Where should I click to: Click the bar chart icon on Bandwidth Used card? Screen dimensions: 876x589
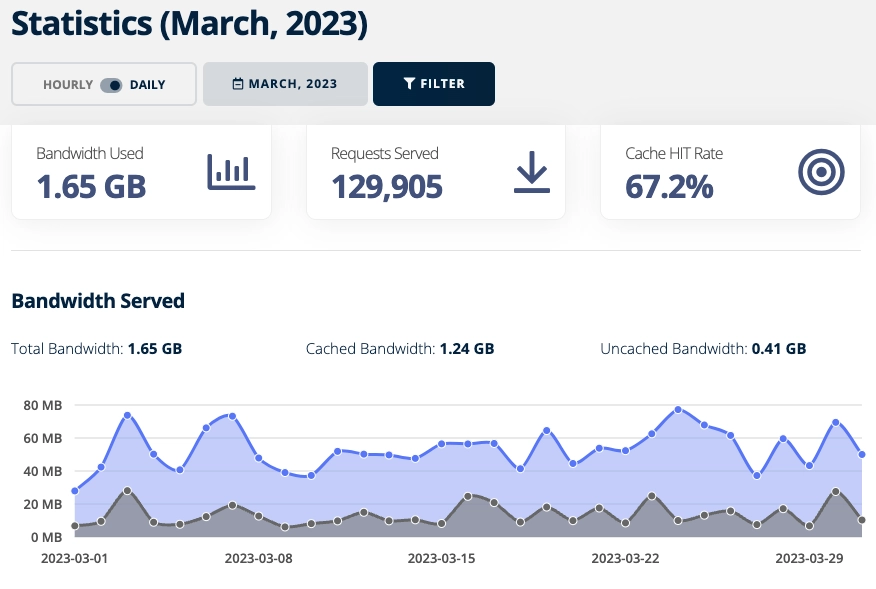[x=232, y=170]
